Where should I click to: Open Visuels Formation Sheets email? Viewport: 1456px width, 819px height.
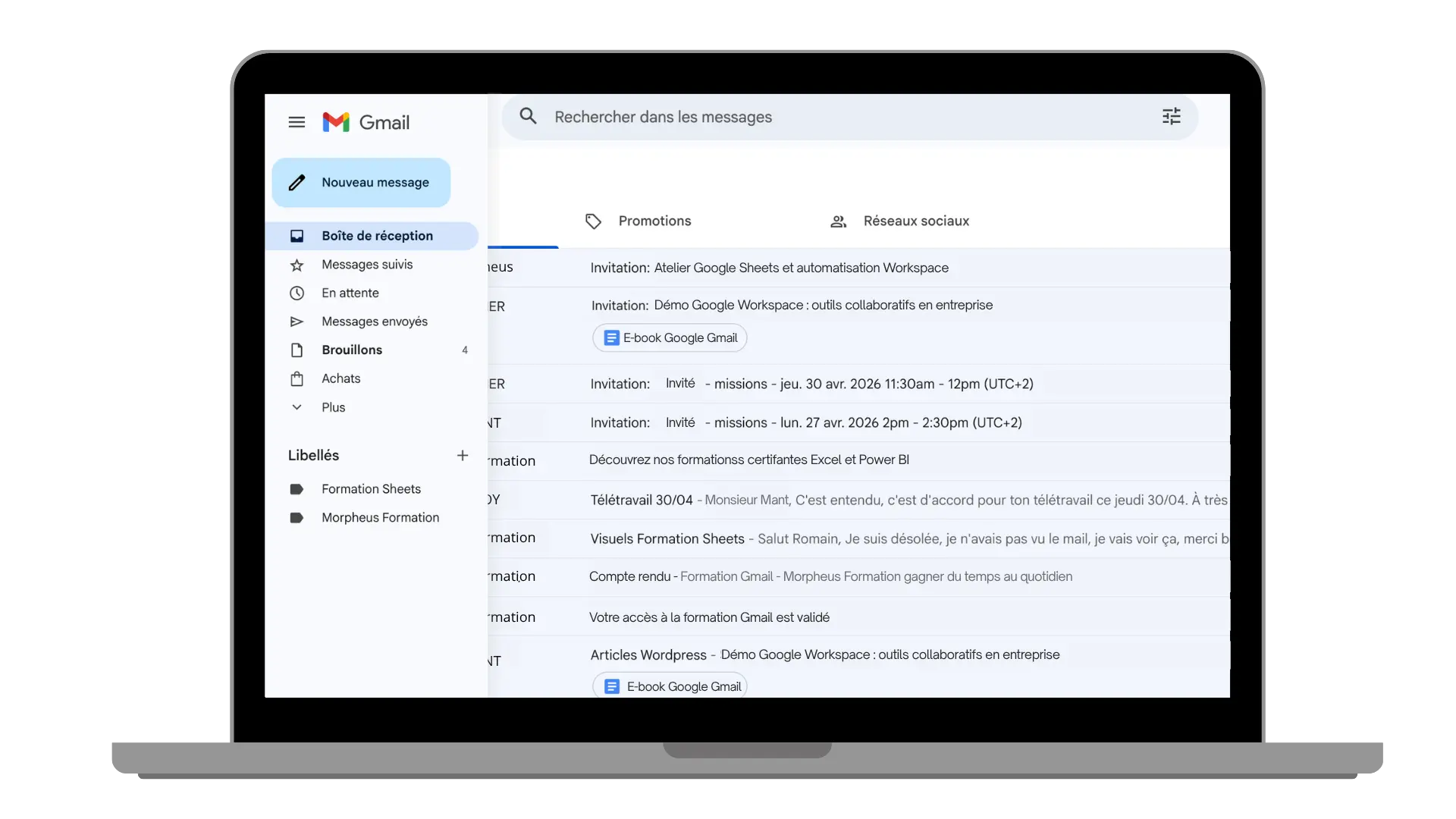[x=858, y=538]
